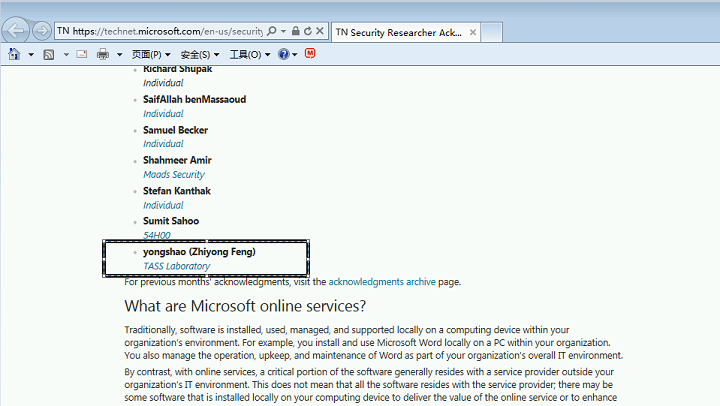This screenshot has height=406, width=720.
Task: Select the name Shahmeer Amir
Action: (x=177, y=160)
